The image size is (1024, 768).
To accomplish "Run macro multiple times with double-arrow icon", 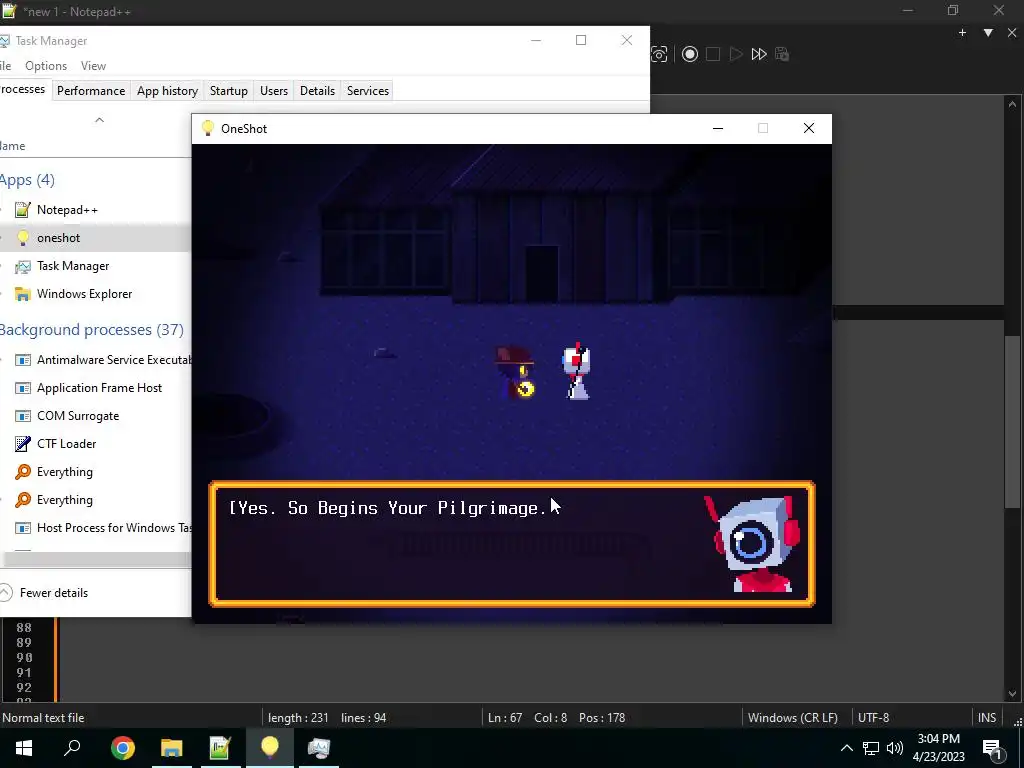I will point(758,54).
